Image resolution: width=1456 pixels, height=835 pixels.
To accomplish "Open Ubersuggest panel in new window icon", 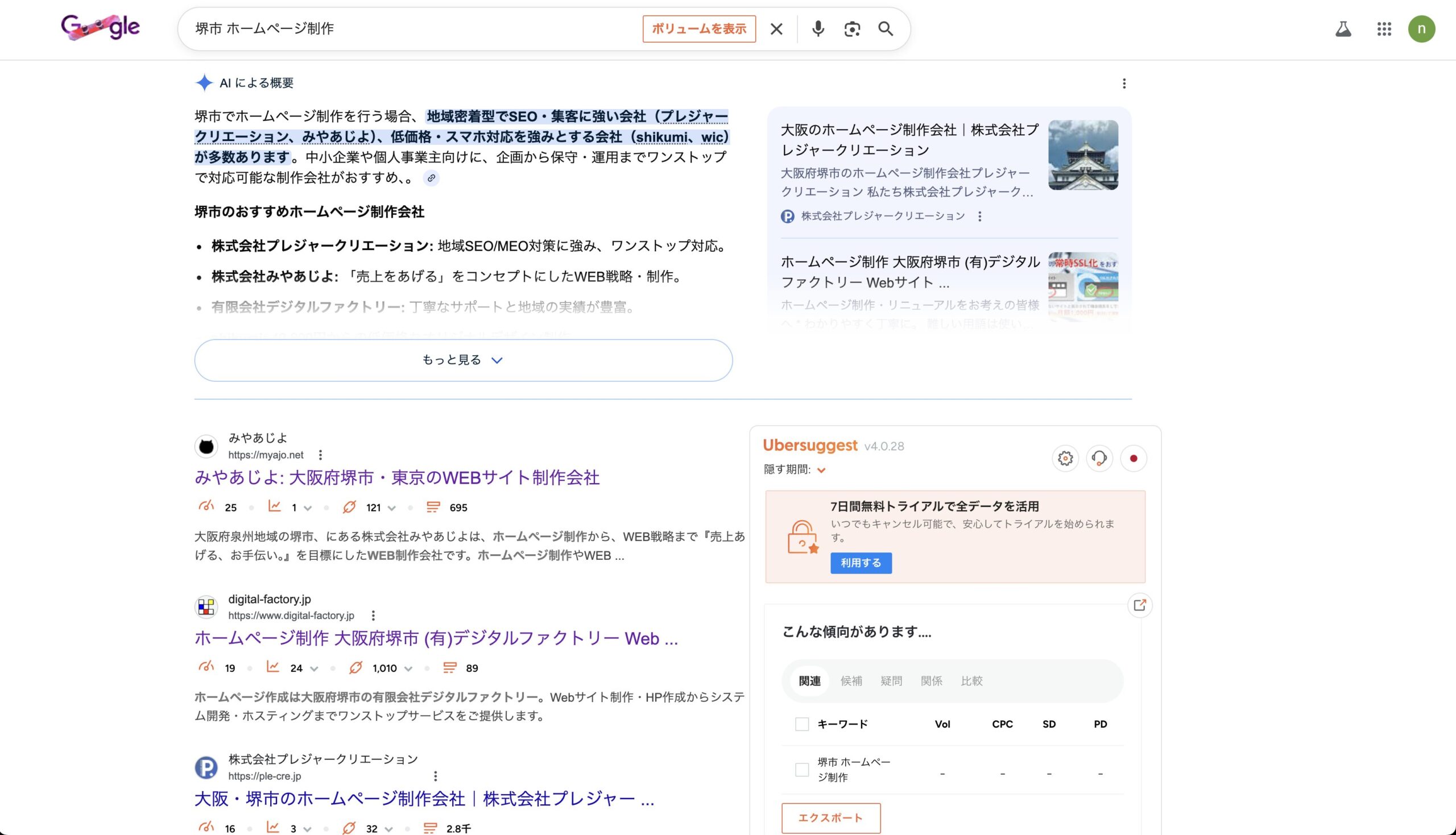I will point(1139,605).
